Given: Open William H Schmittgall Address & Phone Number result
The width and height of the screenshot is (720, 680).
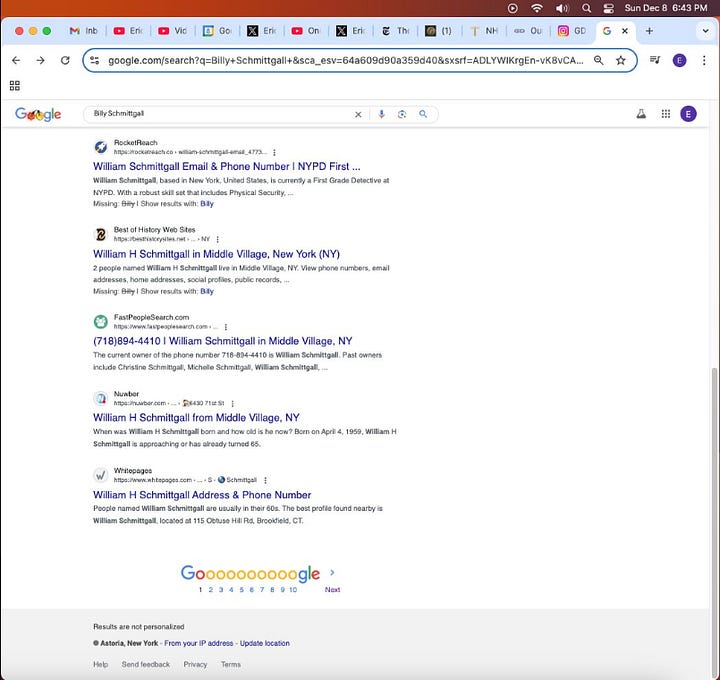Looking at the screenshot, I should click(202, 495).
